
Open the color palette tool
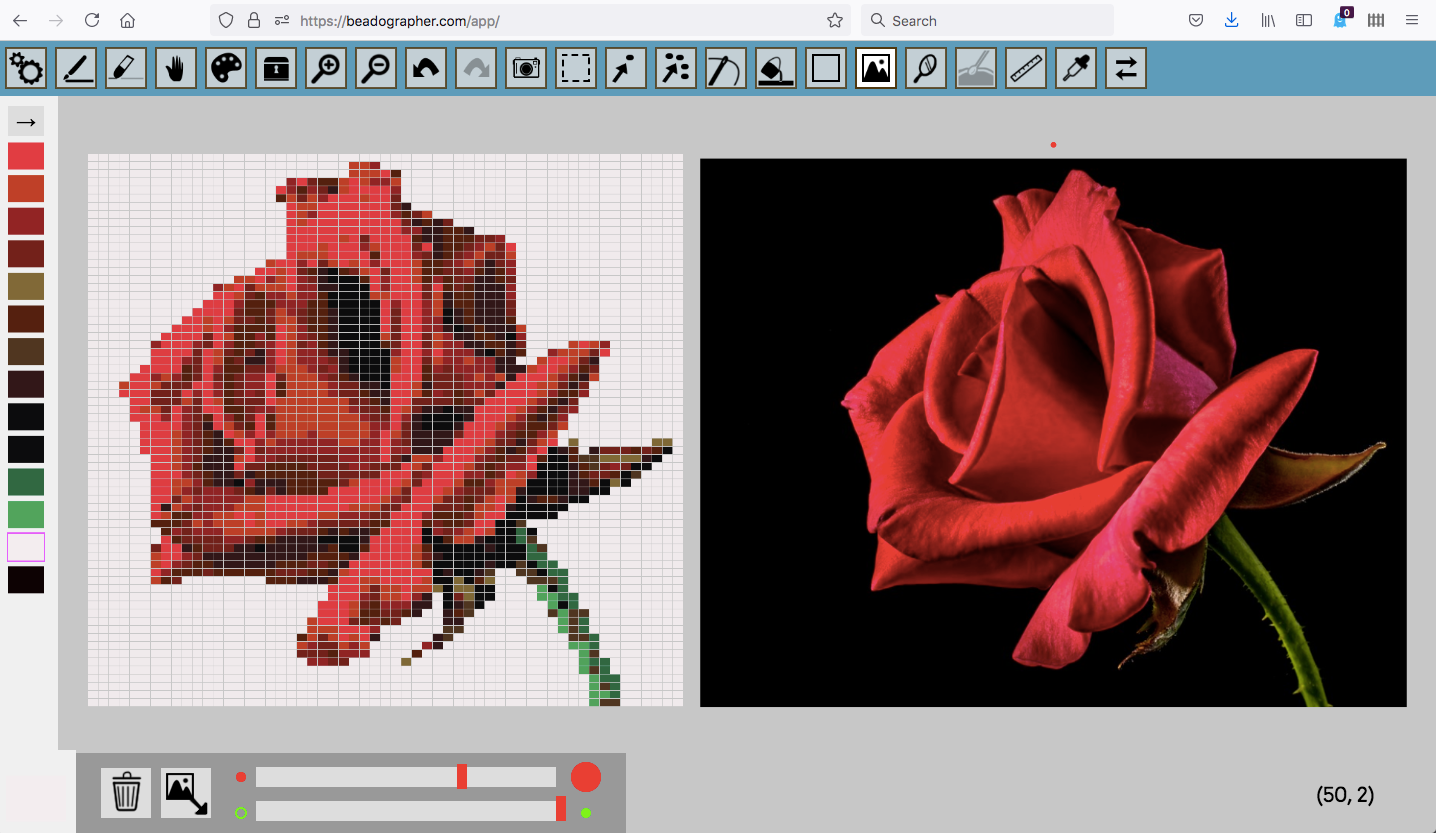click(x=226, y=68)
